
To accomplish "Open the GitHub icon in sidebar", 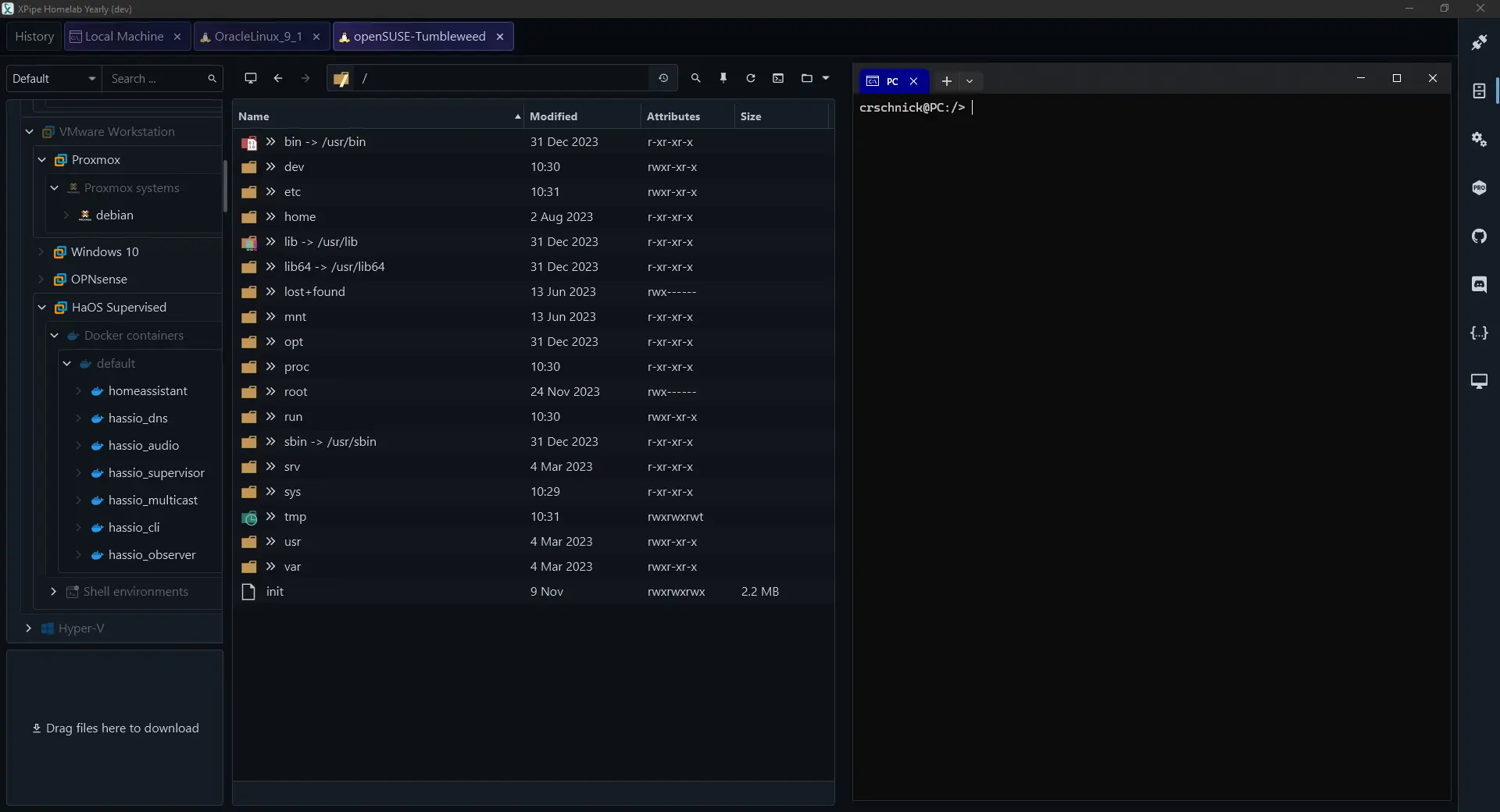I will tap(1479, 237).
